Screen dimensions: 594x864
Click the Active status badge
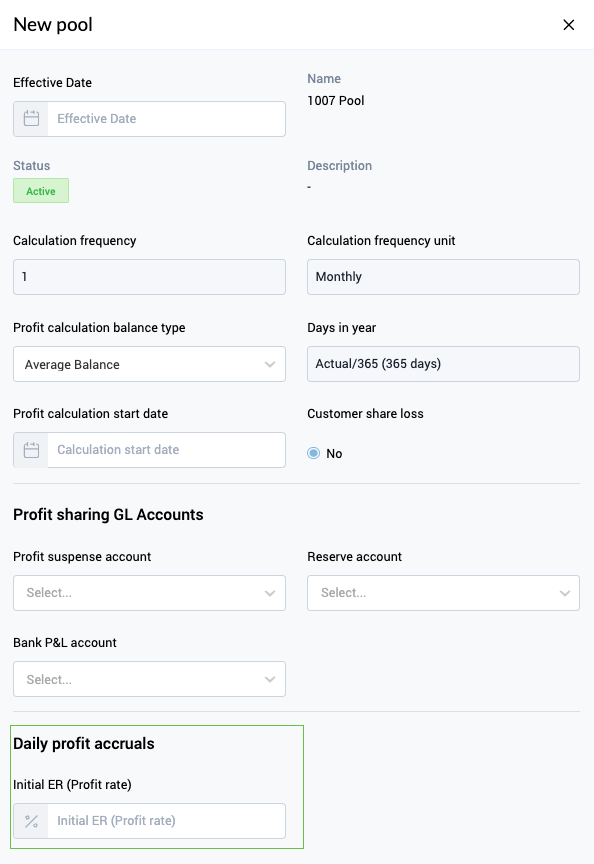pyautogui.click(x=40, y=190)
